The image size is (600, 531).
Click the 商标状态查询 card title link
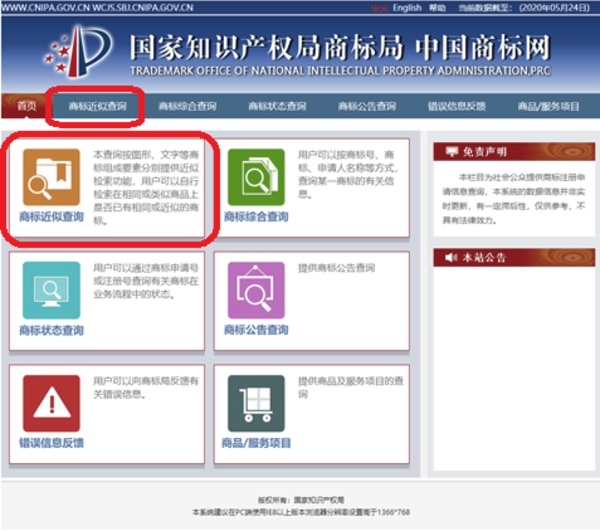click(51, 330)
